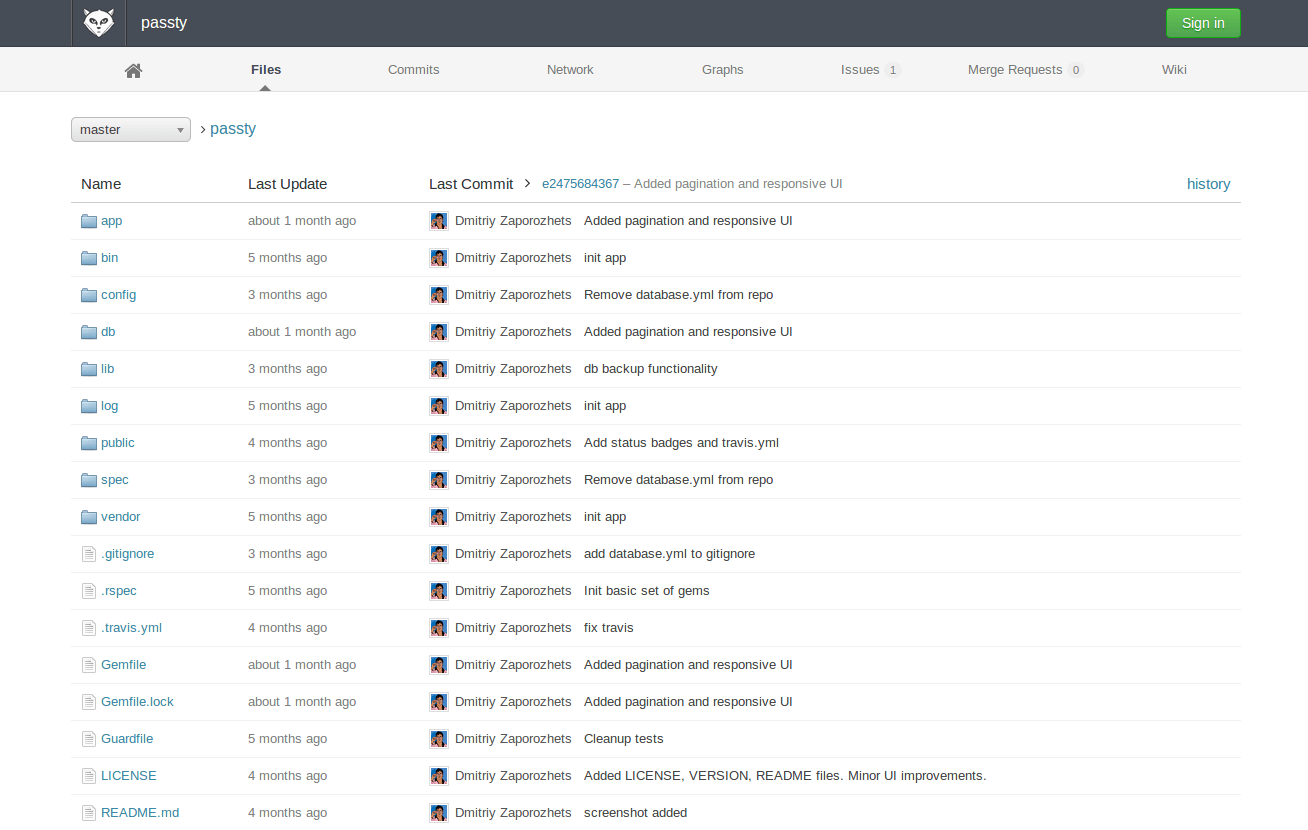
Task: Open the README.md file icon
Action: pyautogui.click(x=88, y=812)
